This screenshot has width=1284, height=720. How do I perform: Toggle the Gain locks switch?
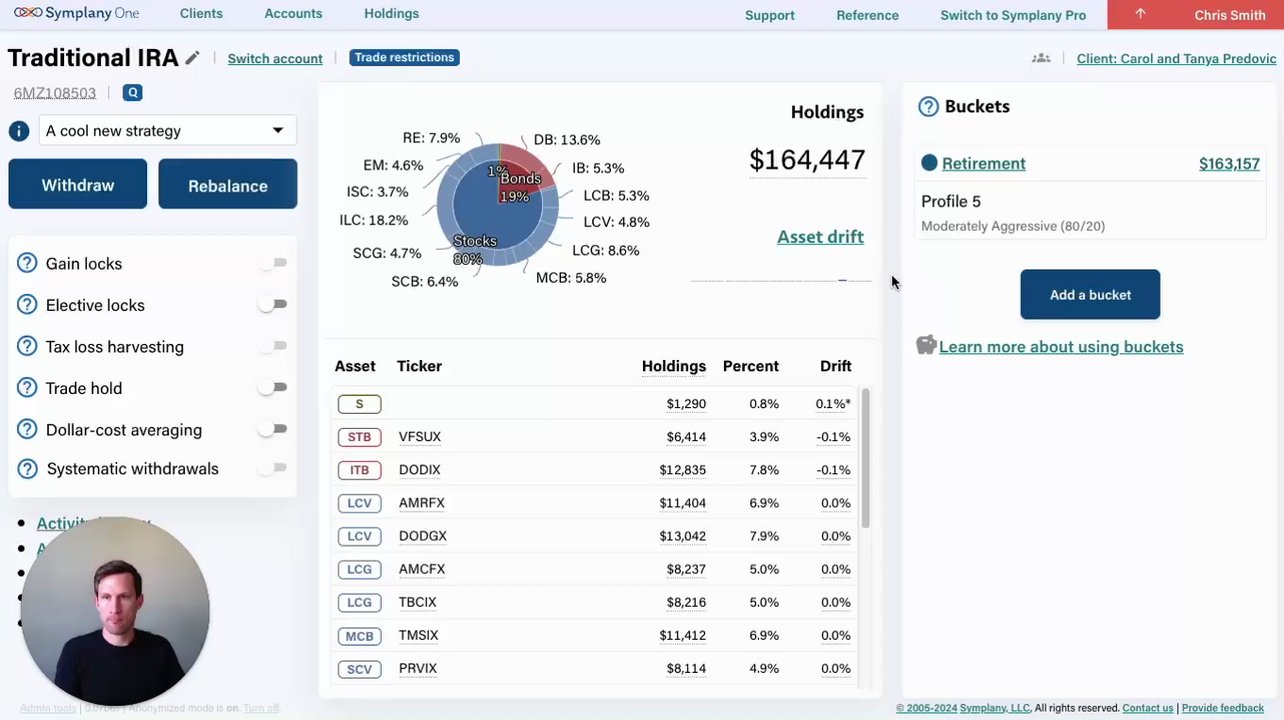click(272, 263)
